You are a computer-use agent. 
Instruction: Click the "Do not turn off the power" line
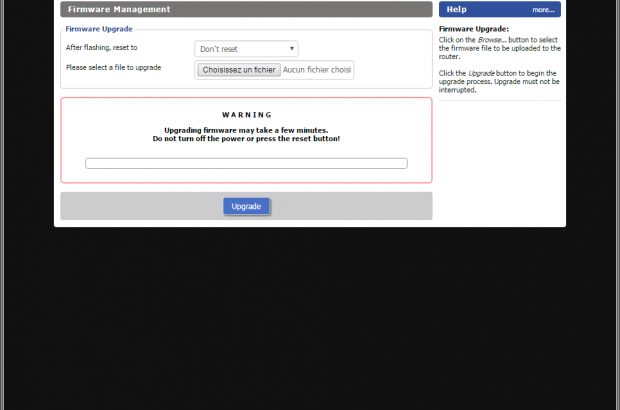pos(246,139)
